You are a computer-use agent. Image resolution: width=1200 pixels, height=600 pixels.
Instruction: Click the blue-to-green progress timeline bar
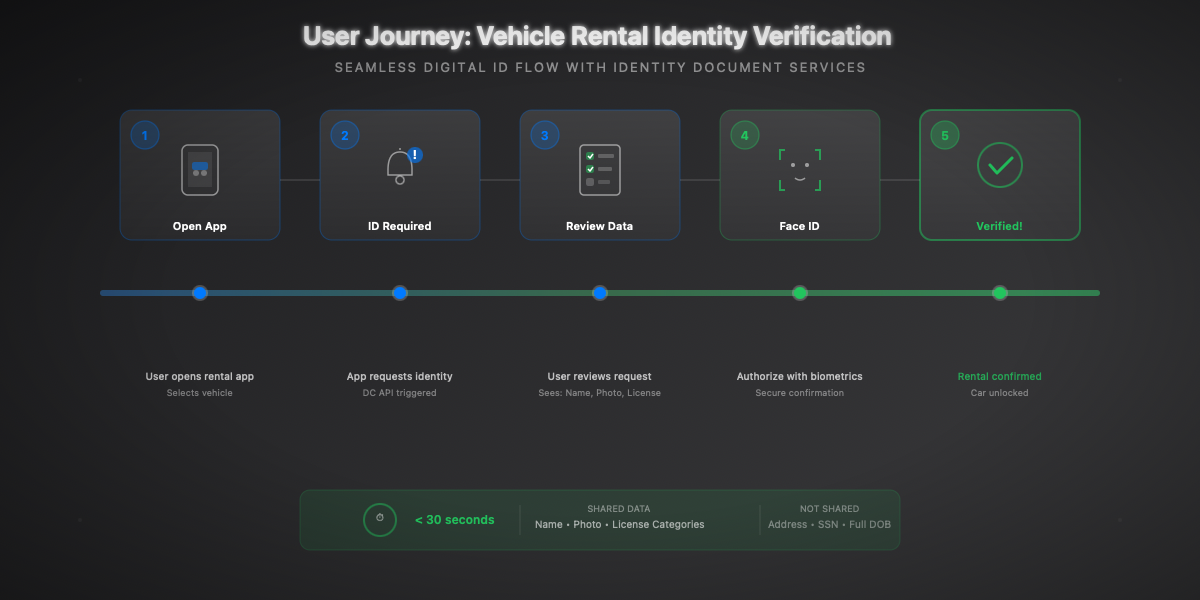[500, 293]
